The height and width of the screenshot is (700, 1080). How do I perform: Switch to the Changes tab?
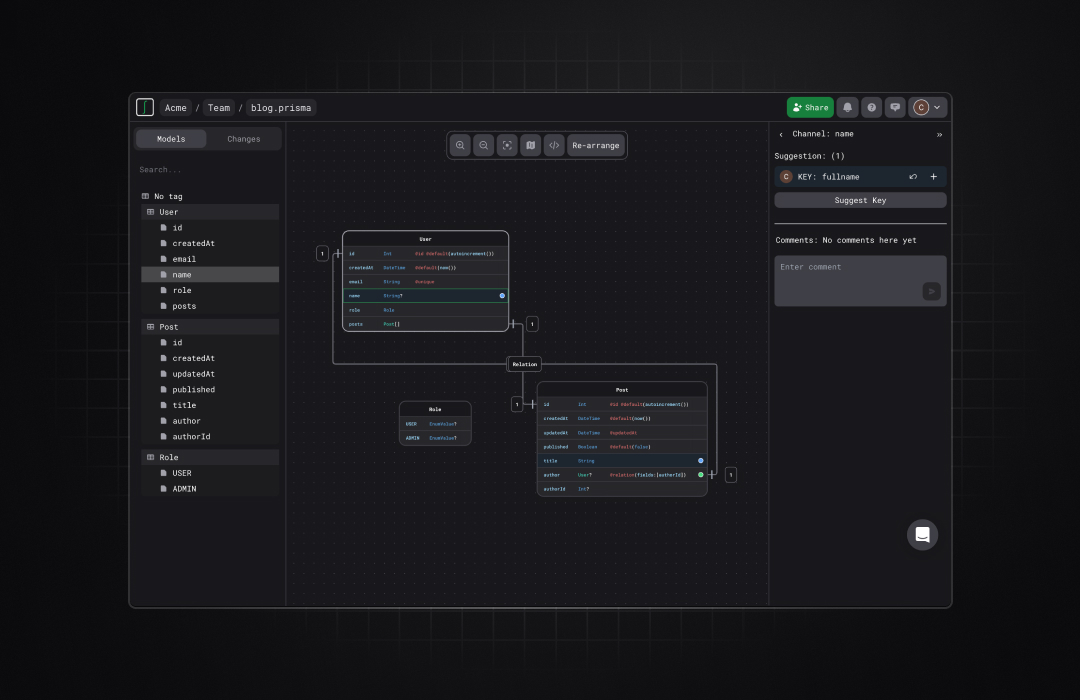click(244, 139)
